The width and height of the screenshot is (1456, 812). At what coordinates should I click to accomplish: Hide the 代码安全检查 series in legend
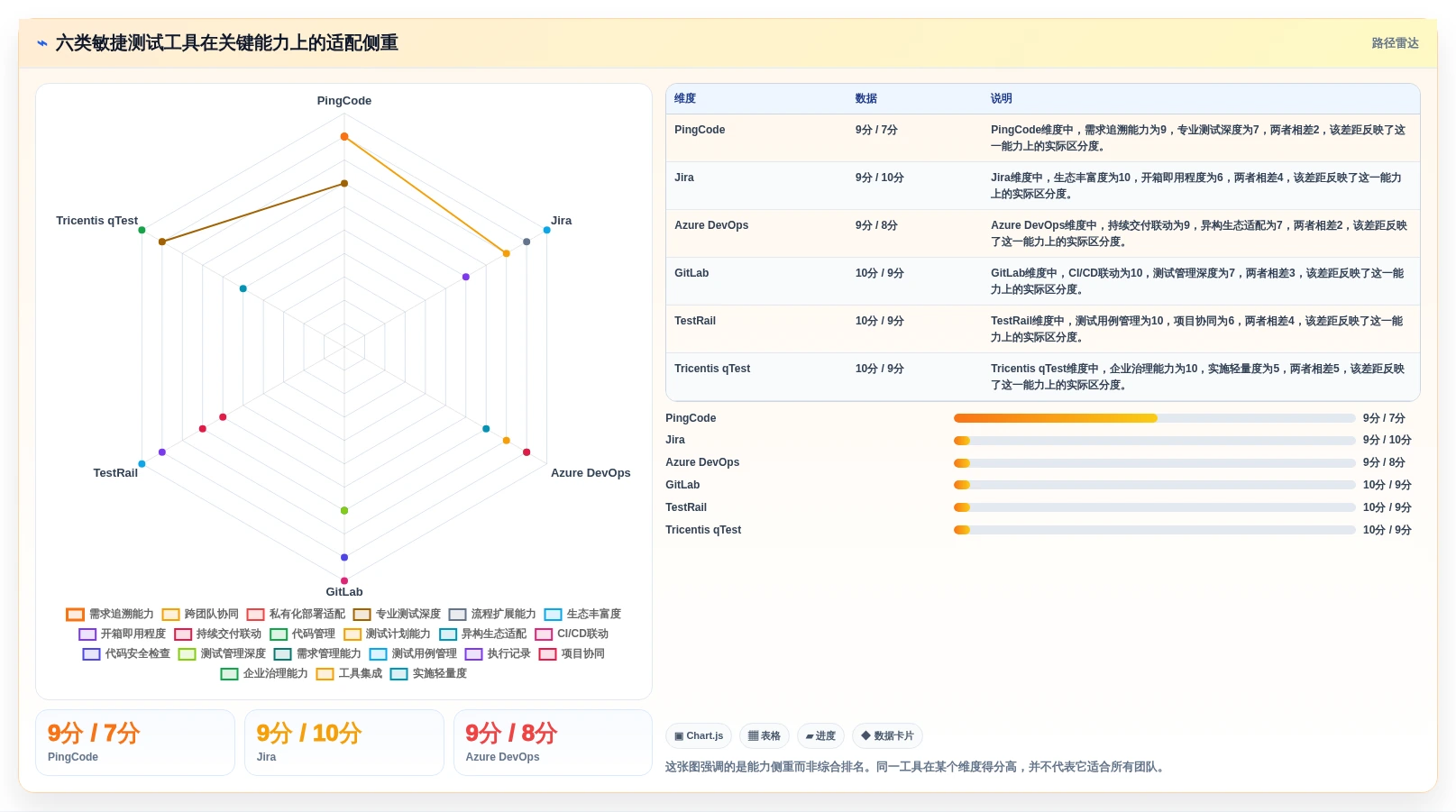126,653
